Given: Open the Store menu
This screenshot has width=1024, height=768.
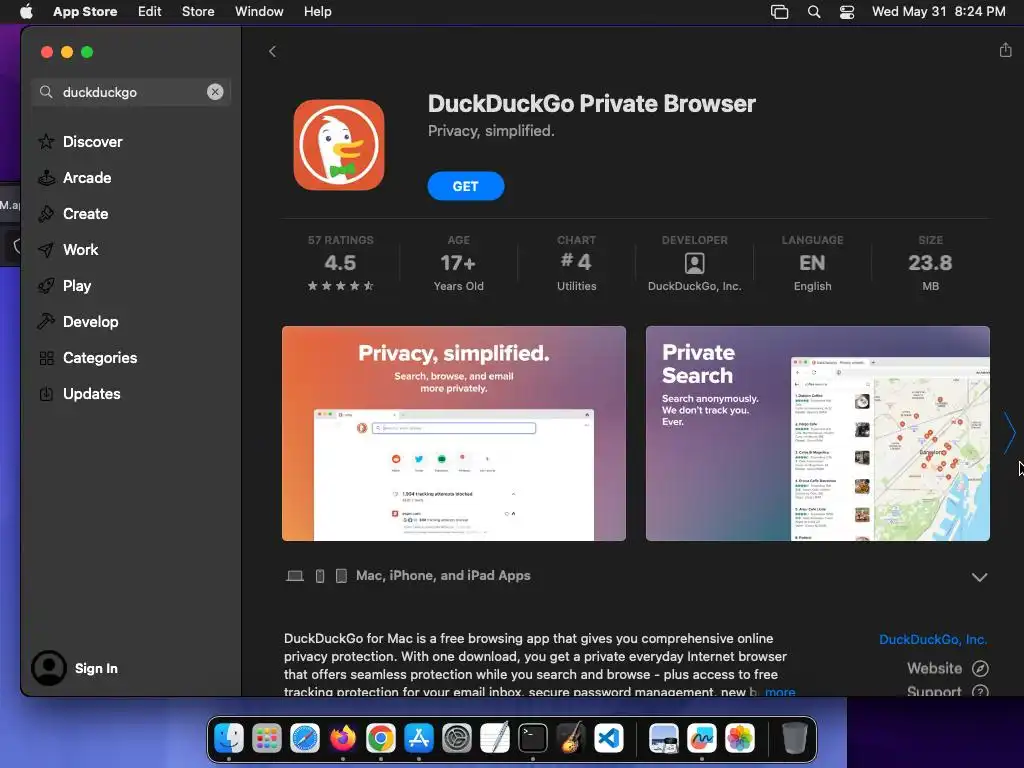Looking at the screenshot, I should pos(198,11).
